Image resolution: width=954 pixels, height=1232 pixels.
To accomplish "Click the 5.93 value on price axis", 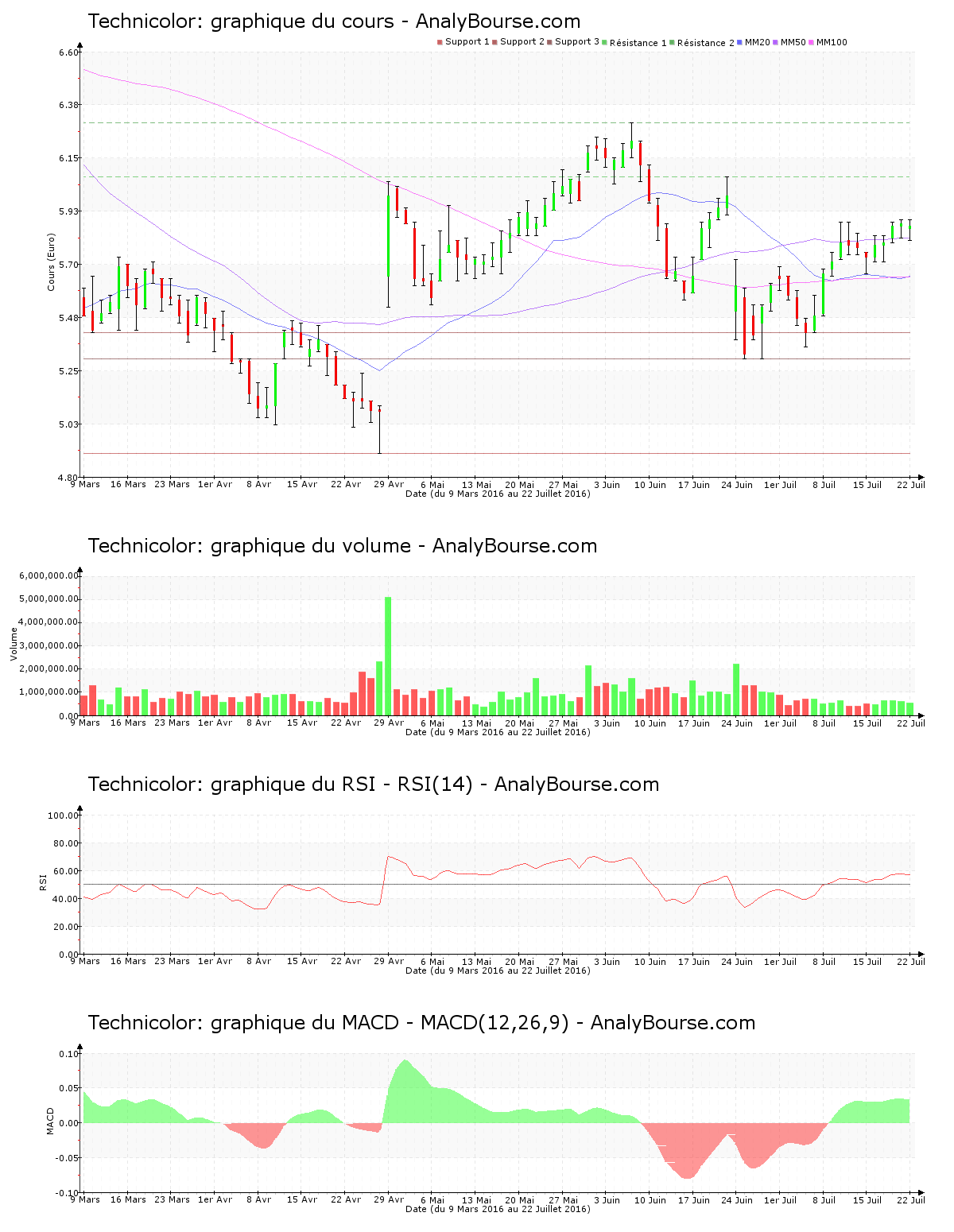I will click(x=68, y=211).
